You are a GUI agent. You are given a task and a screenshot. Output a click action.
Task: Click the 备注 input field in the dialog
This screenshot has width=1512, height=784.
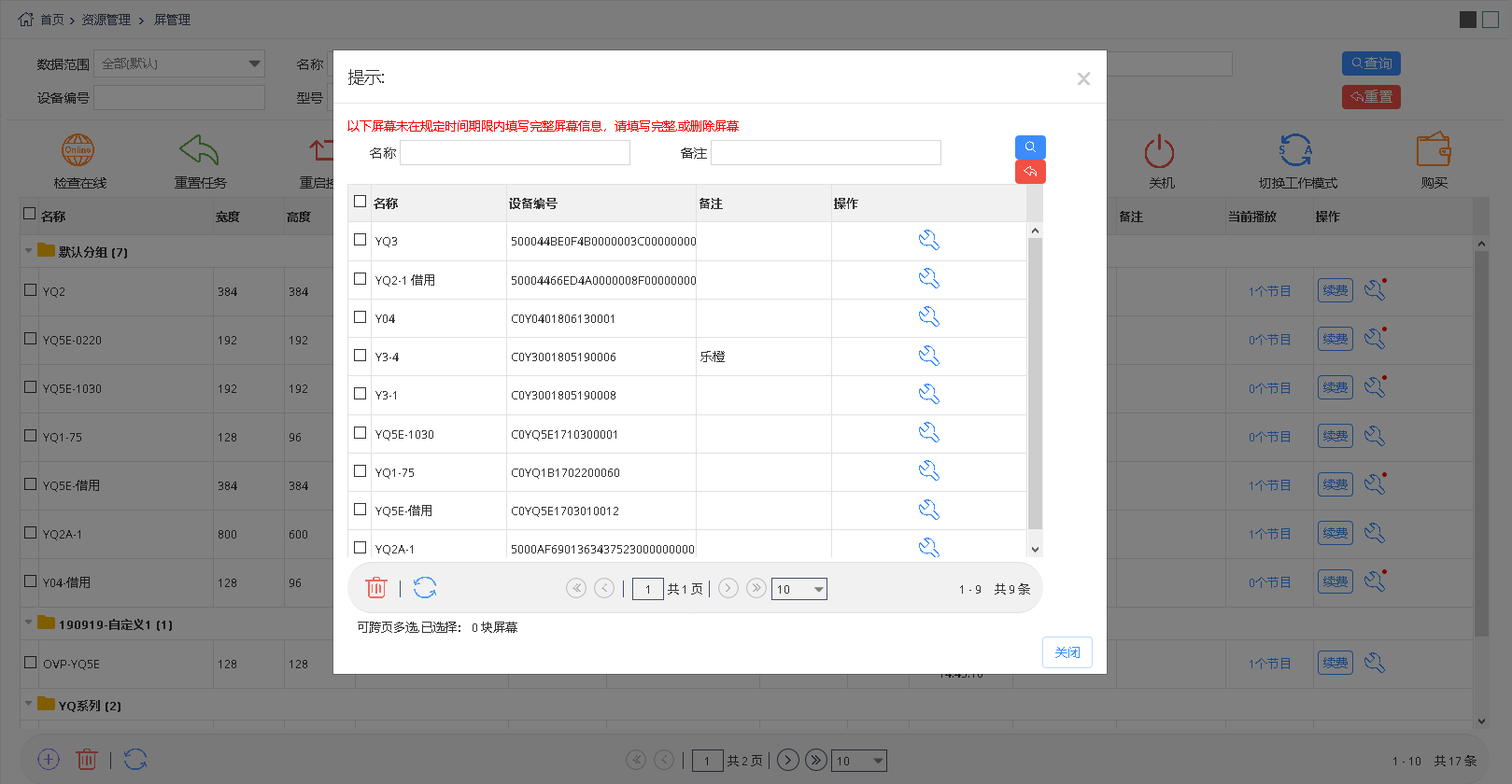point(826,153)
